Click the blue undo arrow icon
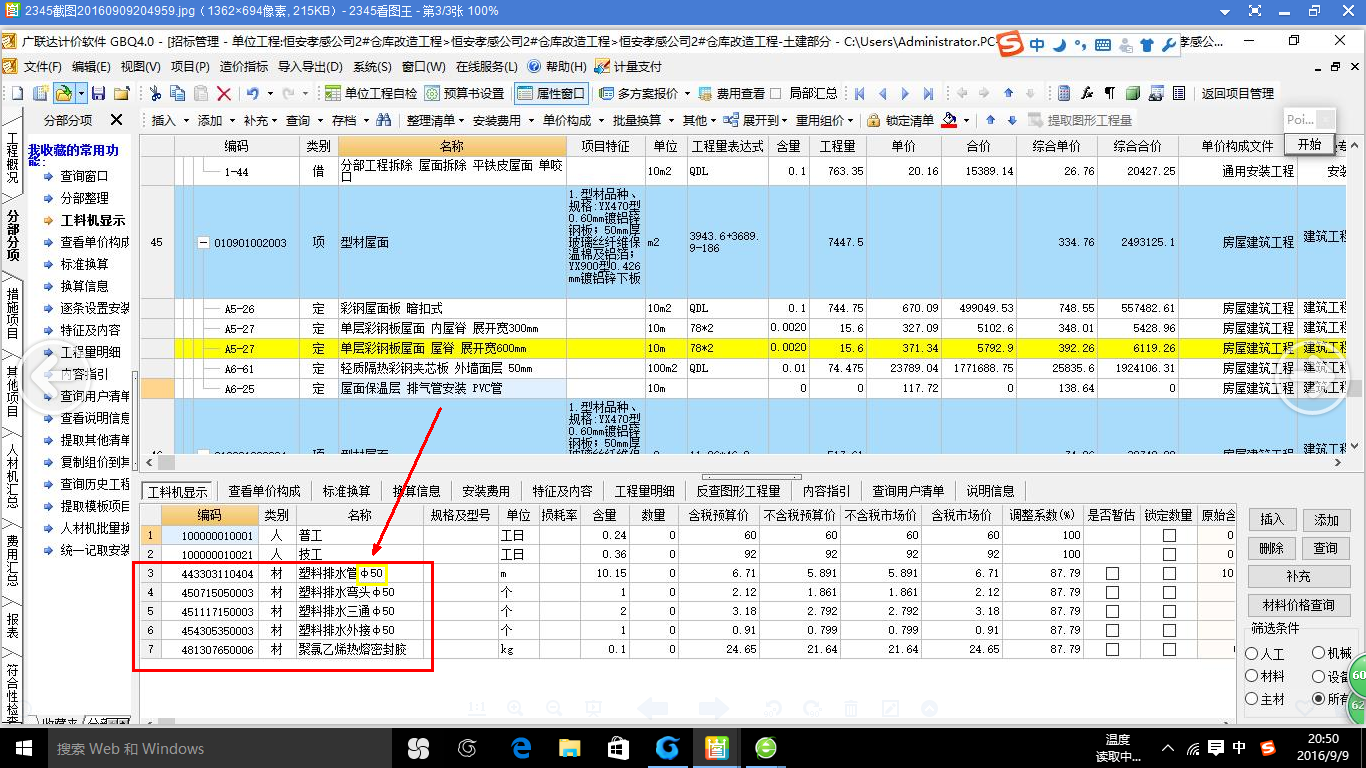 point(253,93)
